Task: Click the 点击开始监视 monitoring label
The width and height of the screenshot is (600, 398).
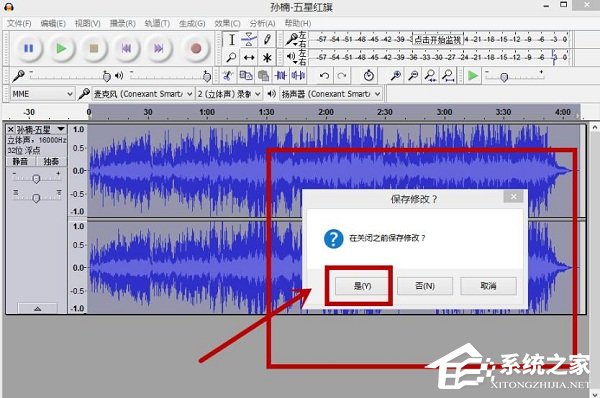Action: pyautogui.click(x=438, y=39)
